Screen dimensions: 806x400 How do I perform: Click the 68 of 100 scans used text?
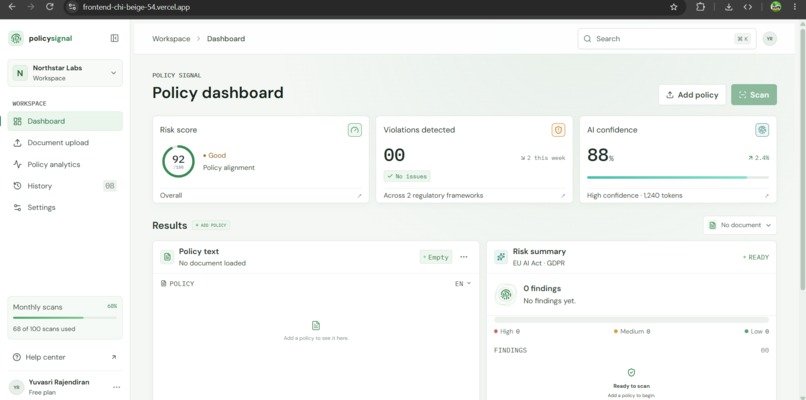(x=44, y=329)
